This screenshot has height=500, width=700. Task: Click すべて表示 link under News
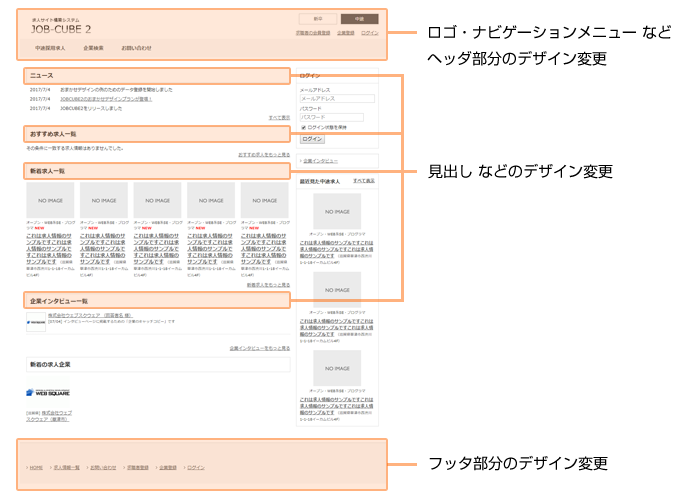click(279, 117)
